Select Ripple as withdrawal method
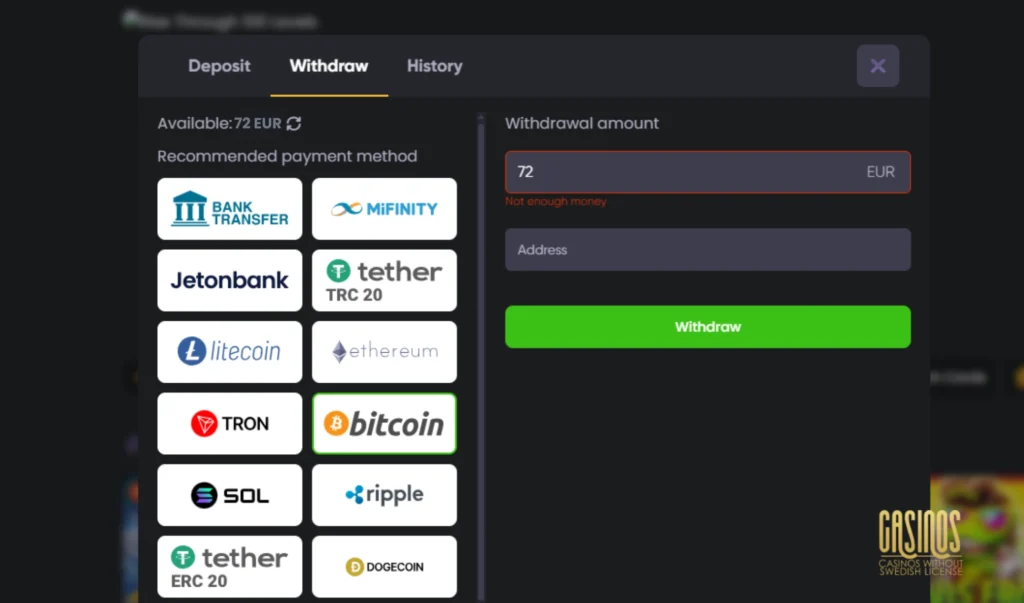Screen dimensions: 1024x603 coord(384,494)
